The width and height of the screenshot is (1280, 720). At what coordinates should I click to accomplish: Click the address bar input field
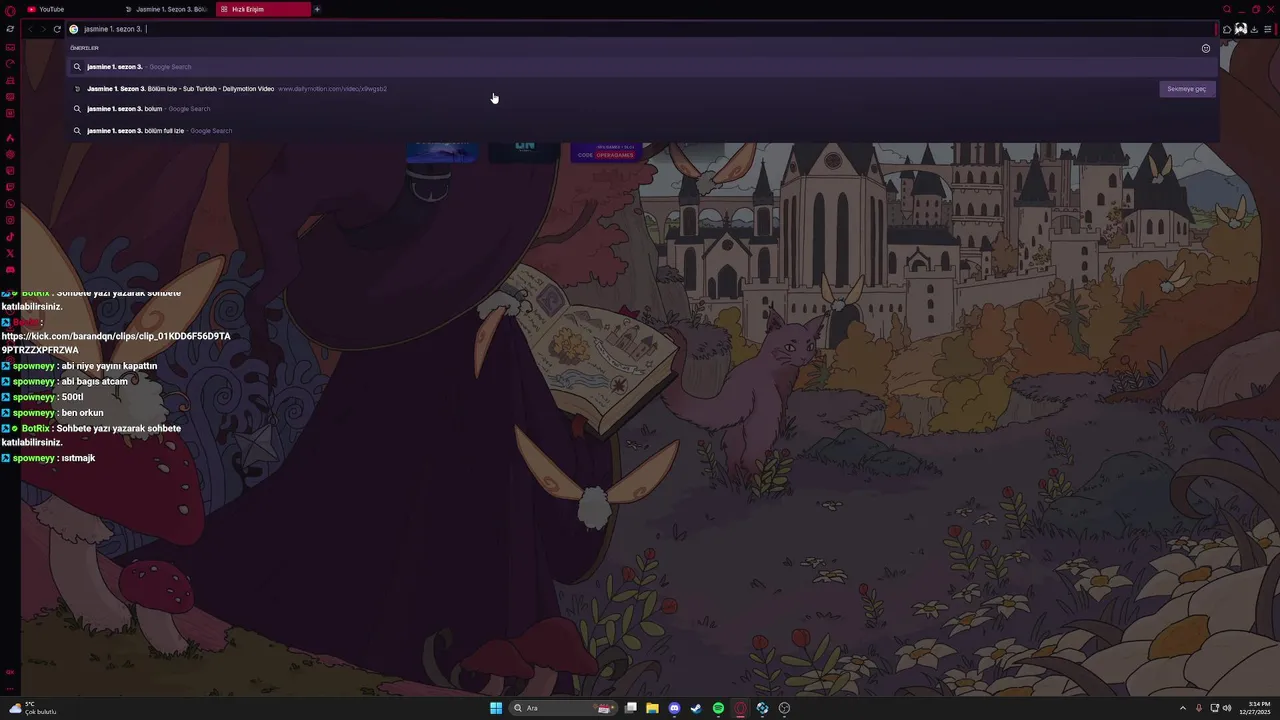pyautogui.click(x=640, y=29)
